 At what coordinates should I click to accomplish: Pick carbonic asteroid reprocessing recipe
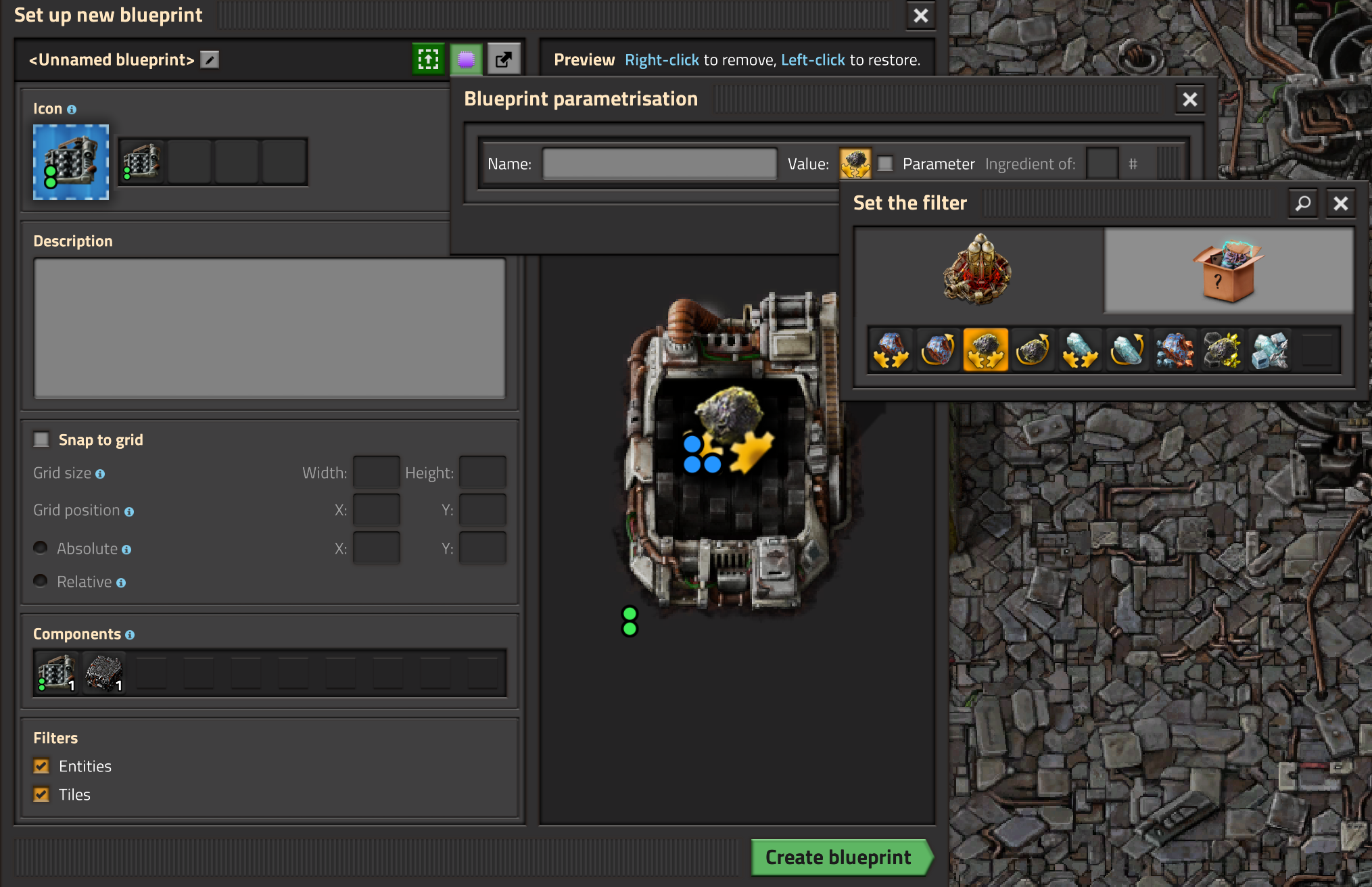1033,350
